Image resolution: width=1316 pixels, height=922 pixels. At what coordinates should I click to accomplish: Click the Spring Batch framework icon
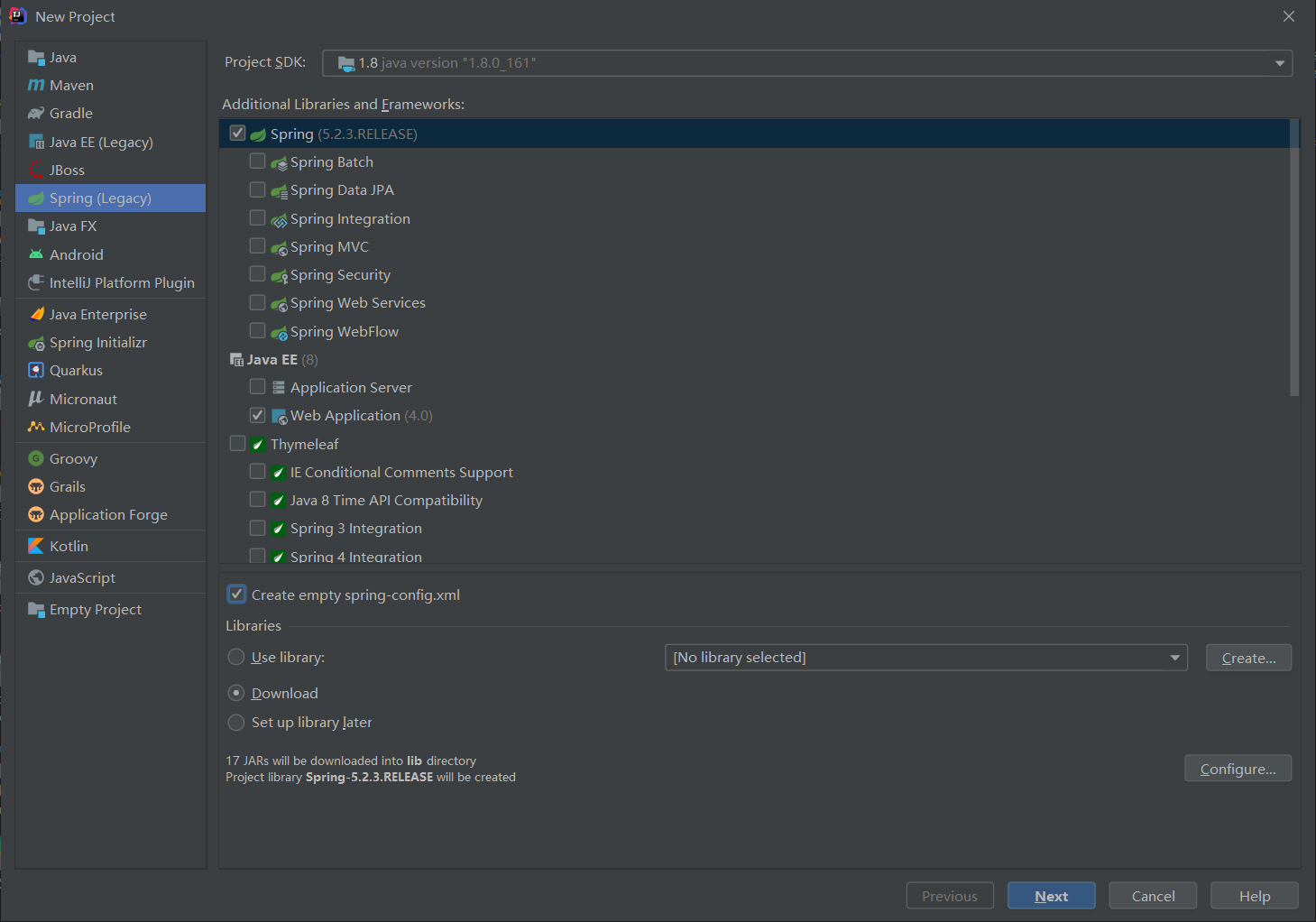coord(280,163)
